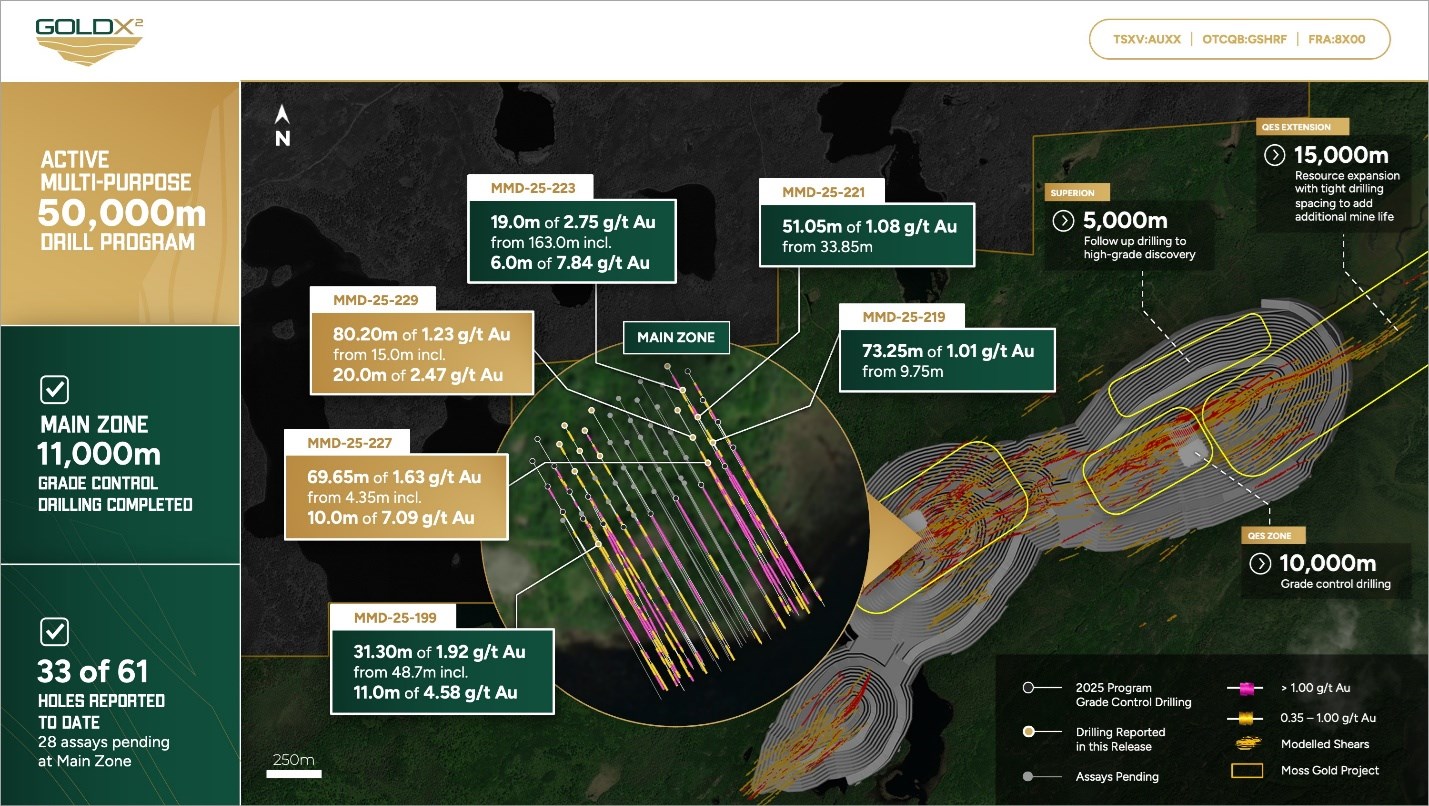Toggle the Main Zone 11,000m checkbox
Image resolution: width=1429 pixels, height=806 pixels.
pyautogui.click(x=53, y=389)
